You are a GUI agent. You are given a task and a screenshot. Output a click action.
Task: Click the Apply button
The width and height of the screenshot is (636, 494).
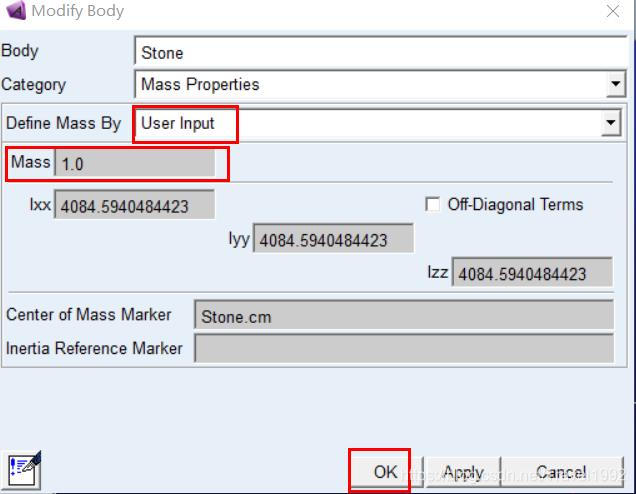pos(463,472)
